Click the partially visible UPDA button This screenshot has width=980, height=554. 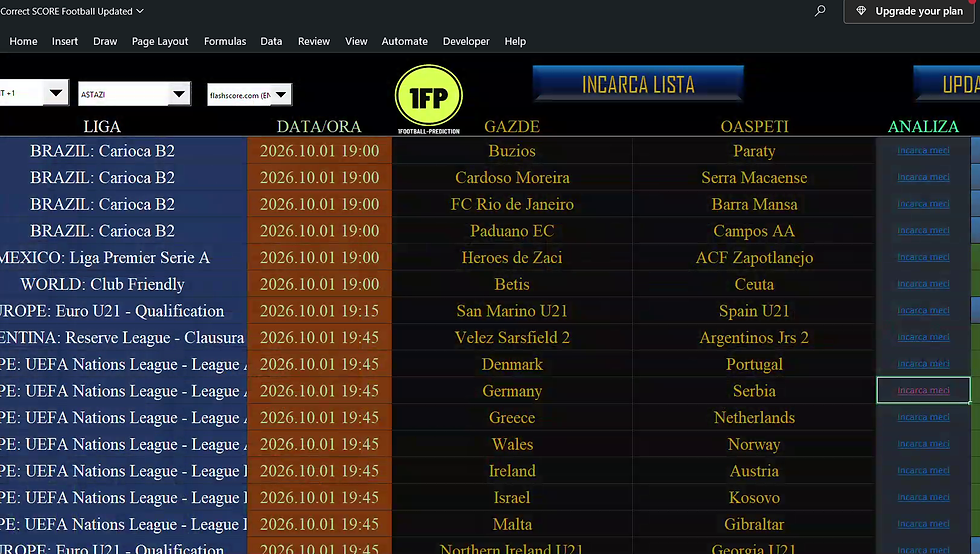[946, 84]
